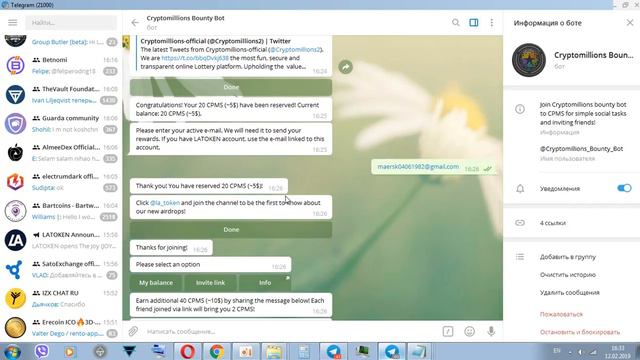Click the Betnomi avatar icon
Image resolution: width=640 pixels, height=360 pixels.
coord(16,65)
